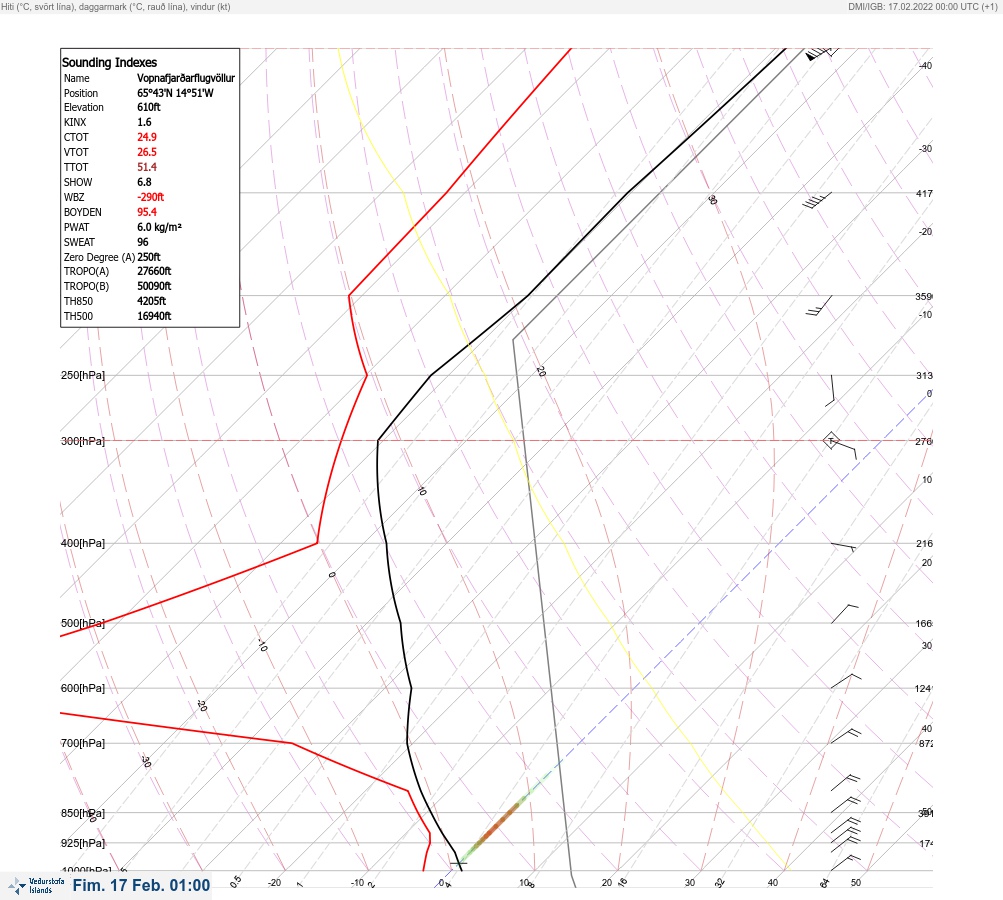
Task: Click the Veðurstofa Íslands logo
Action: pyautogui.click(x=36, y=885)
